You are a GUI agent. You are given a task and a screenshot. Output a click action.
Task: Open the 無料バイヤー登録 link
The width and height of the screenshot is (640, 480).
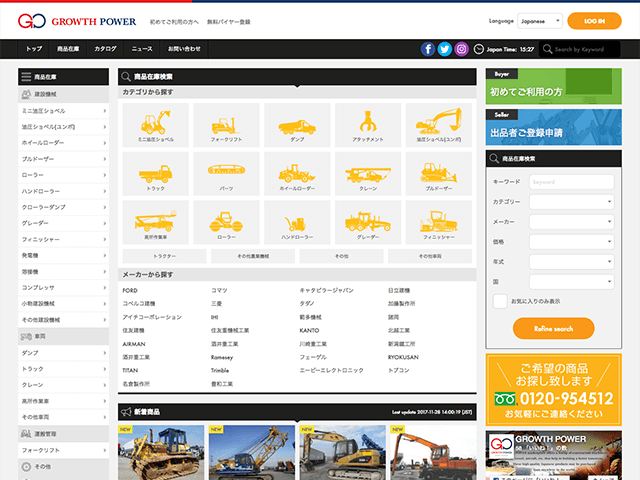[229, 22]
